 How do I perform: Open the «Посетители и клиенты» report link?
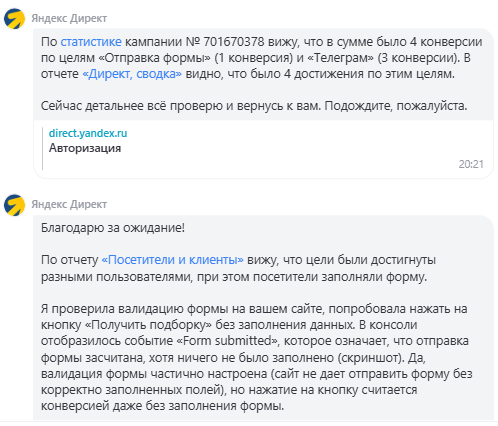[172, 260]
